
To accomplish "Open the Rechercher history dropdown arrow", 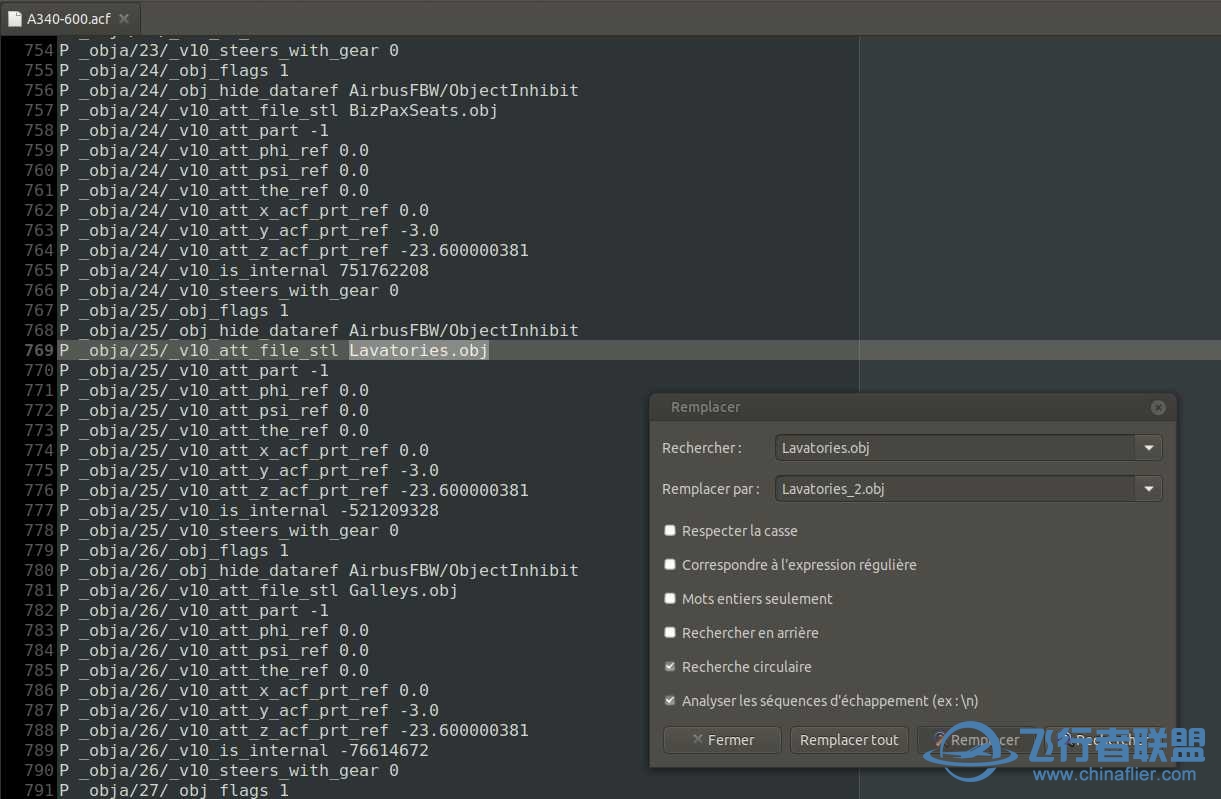I will tap(1148, 448).
